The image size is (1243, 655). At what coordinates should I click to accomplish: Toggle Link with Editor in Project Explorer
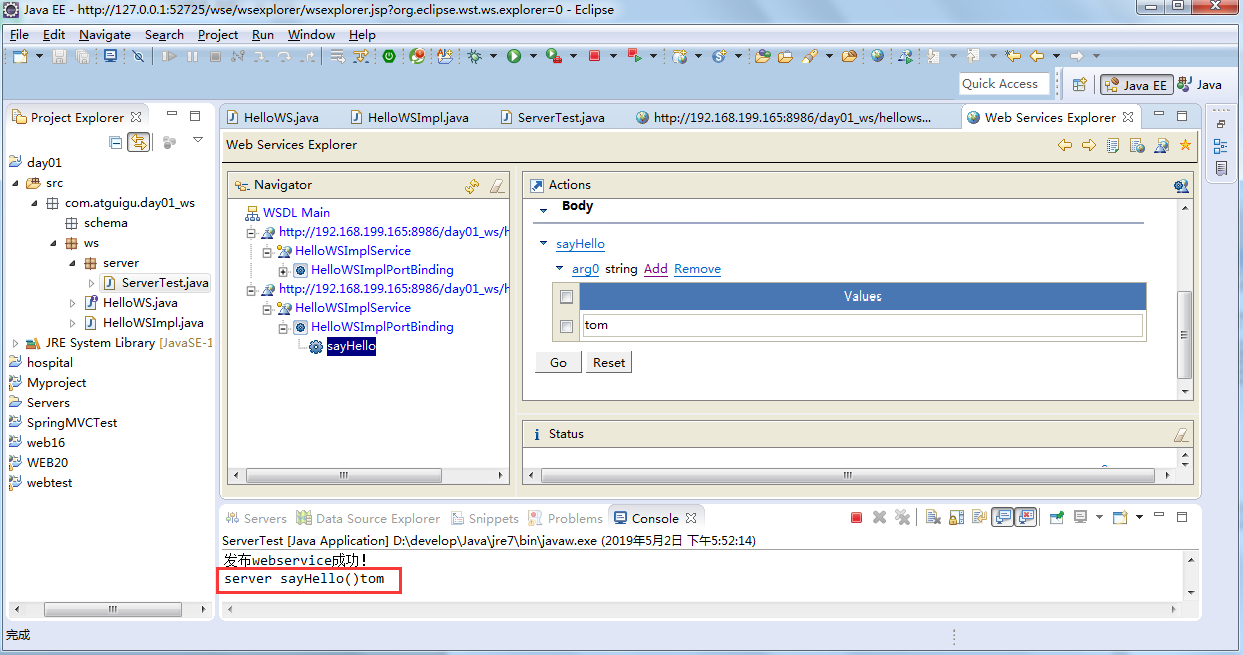click(x=139, y=142)
